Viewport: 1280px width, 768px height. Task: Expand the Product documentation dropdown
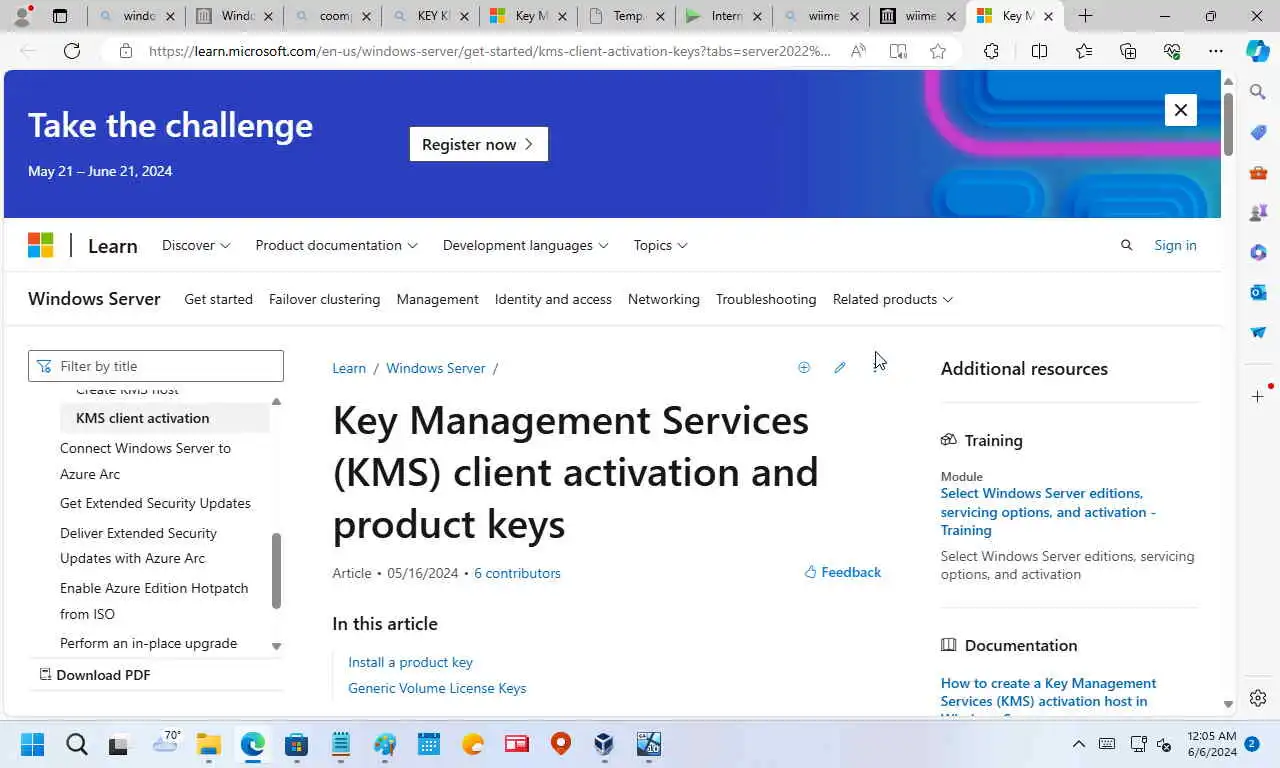[336, 245]
